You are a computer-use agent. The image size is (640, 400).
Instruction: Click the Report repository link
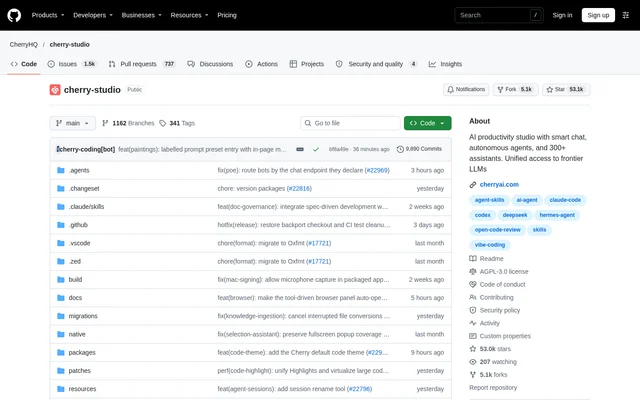coord(493,387)
